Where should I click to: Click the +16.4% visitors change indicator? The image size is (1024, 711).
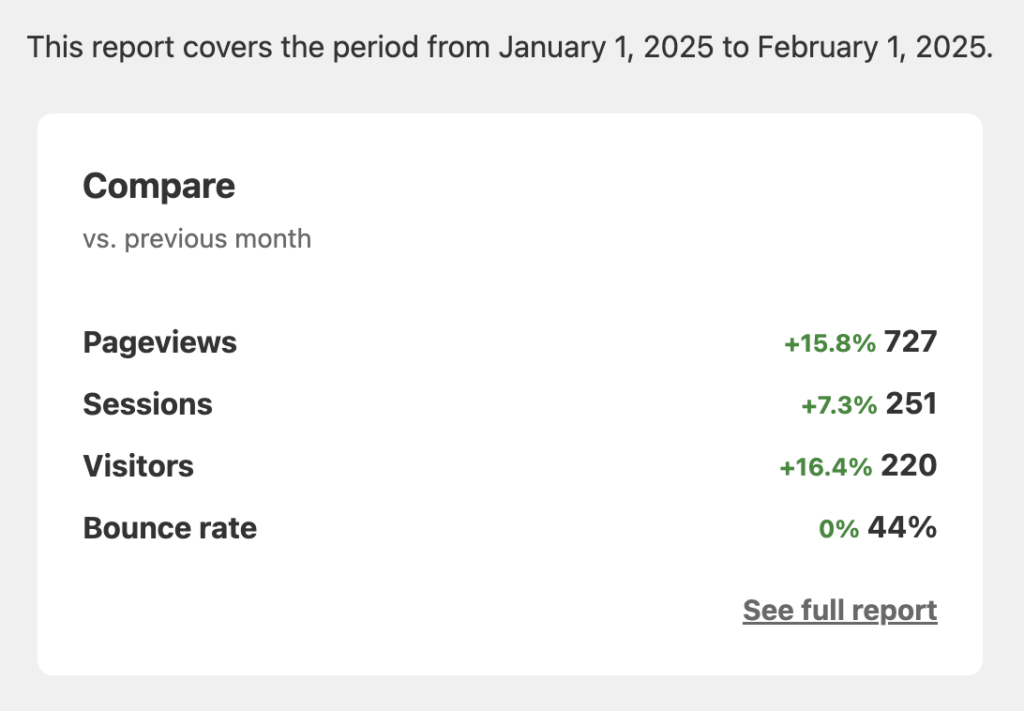point(825,467)
